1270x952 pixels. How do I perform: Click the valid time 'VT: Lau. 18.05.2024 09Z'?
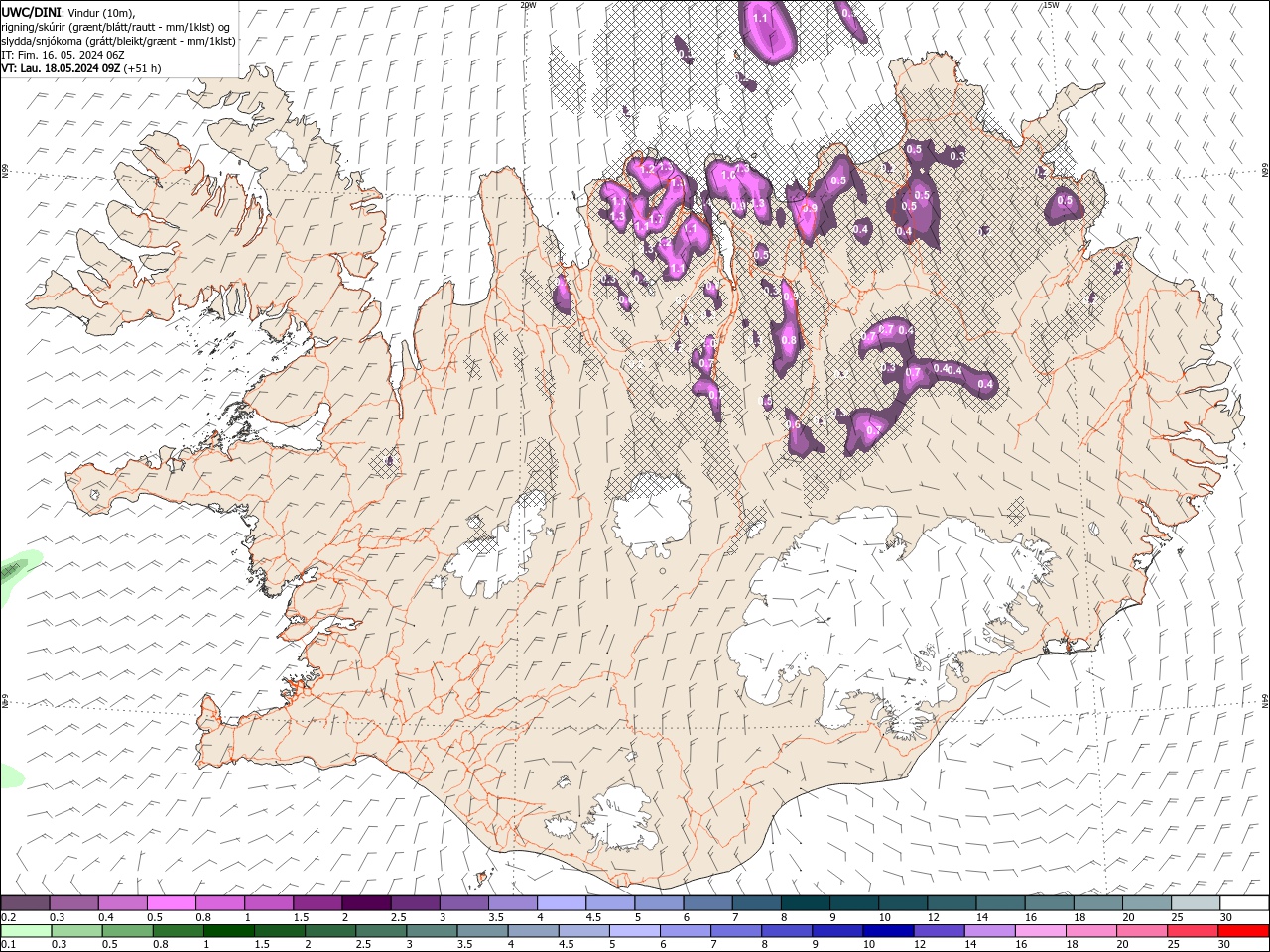pos(61,68)
